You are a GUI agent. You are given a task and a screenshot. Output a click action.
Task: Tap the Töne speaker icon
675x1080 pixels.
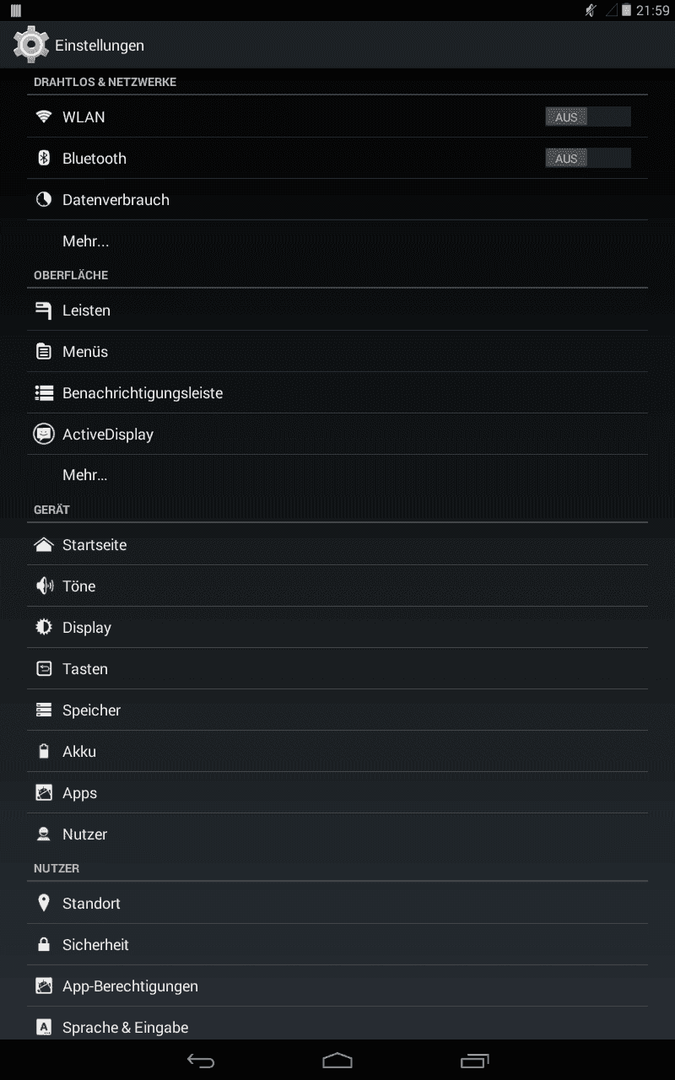(43, 585)
